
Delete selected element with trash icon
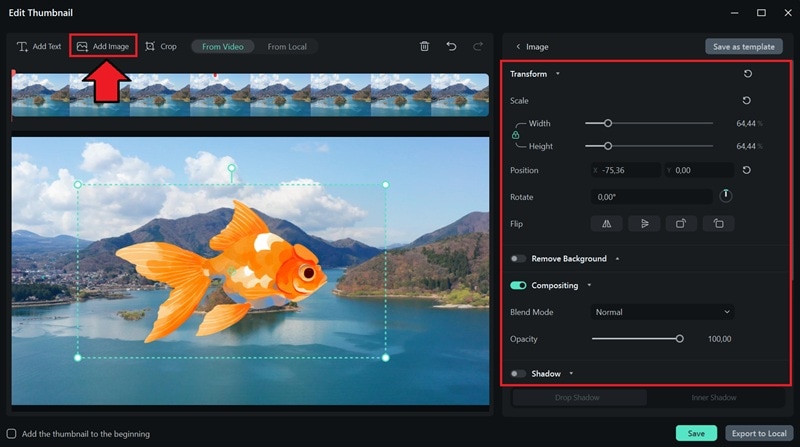(x=424, y=46)
